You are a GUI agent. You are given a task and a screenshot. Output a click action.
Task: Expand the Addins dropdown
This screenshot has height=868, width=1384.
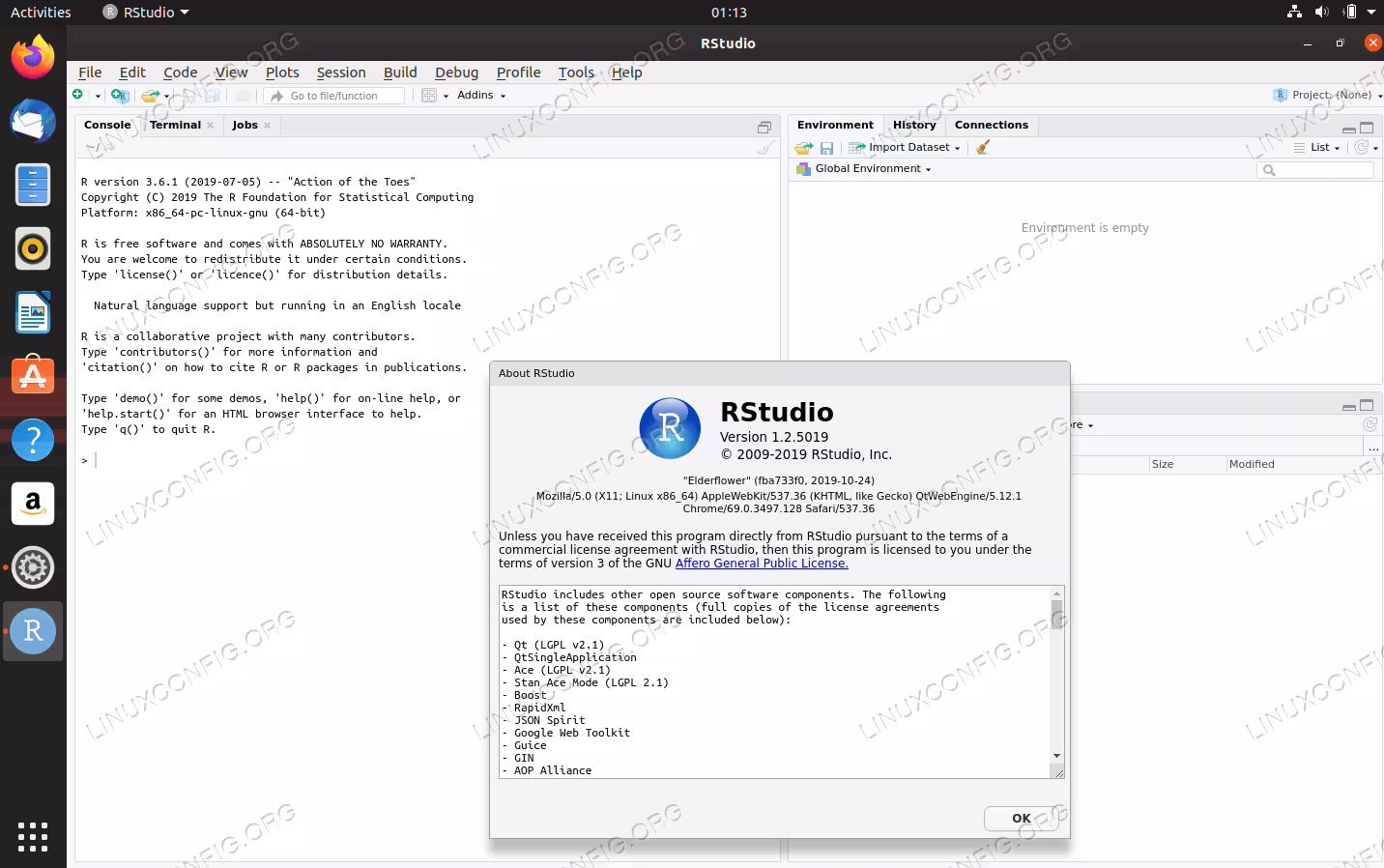pyautogui.click(x=481, y=95)
